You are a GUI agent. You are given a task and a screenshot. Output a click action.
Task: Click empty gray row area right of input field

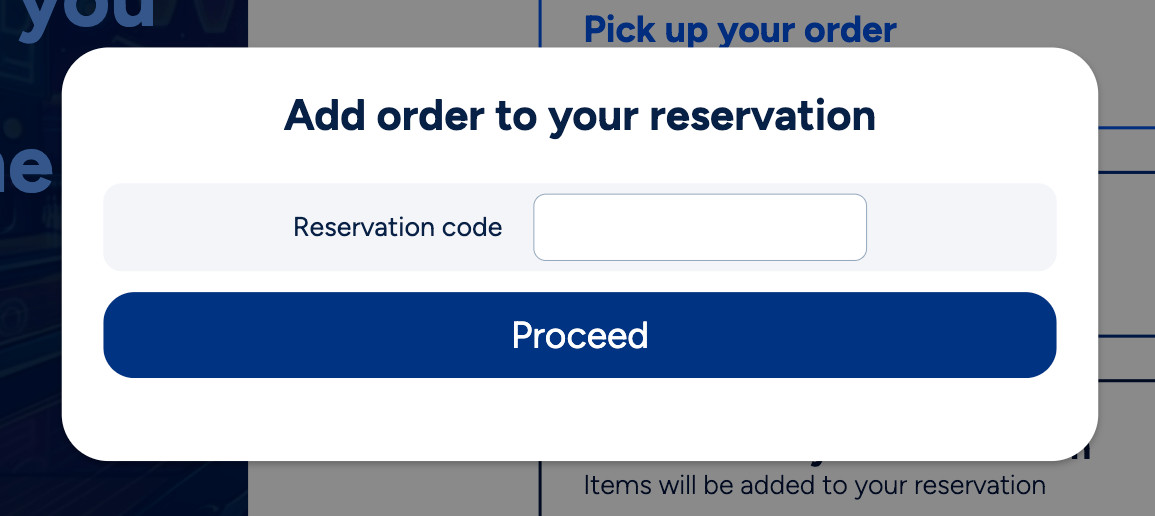coord(960,227)
